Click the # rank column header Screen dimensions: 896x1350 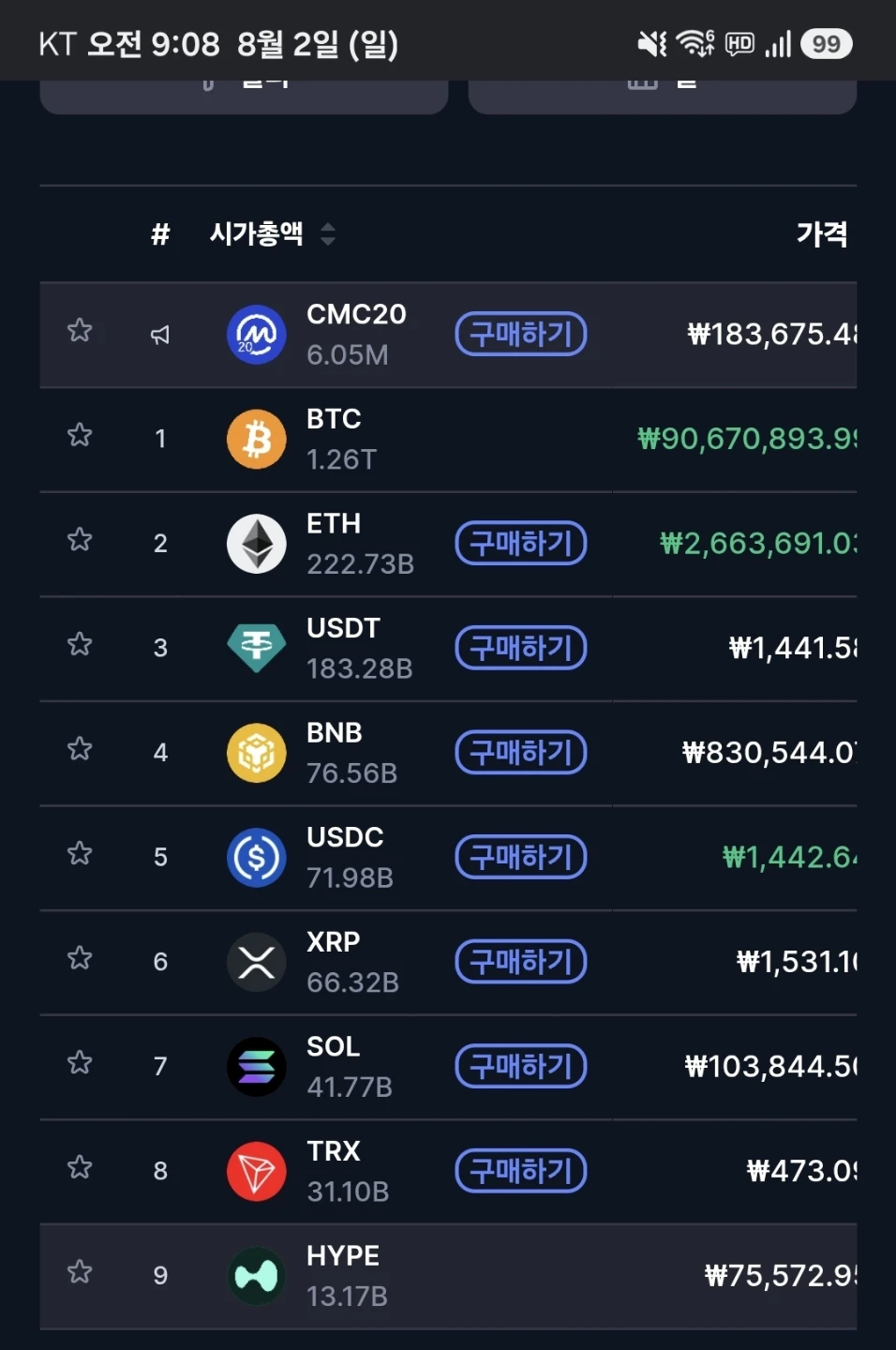coord(160,233)
